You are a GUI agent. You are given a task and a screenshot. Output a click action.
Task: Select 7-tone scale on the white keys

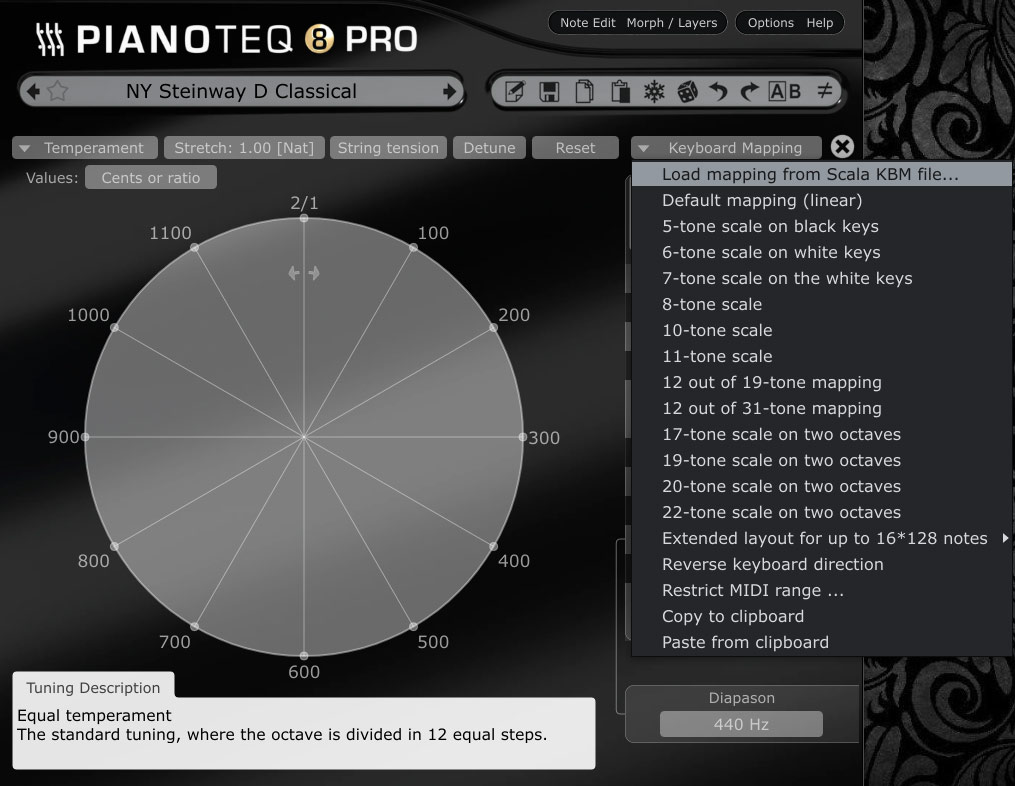tap(821, 278)
